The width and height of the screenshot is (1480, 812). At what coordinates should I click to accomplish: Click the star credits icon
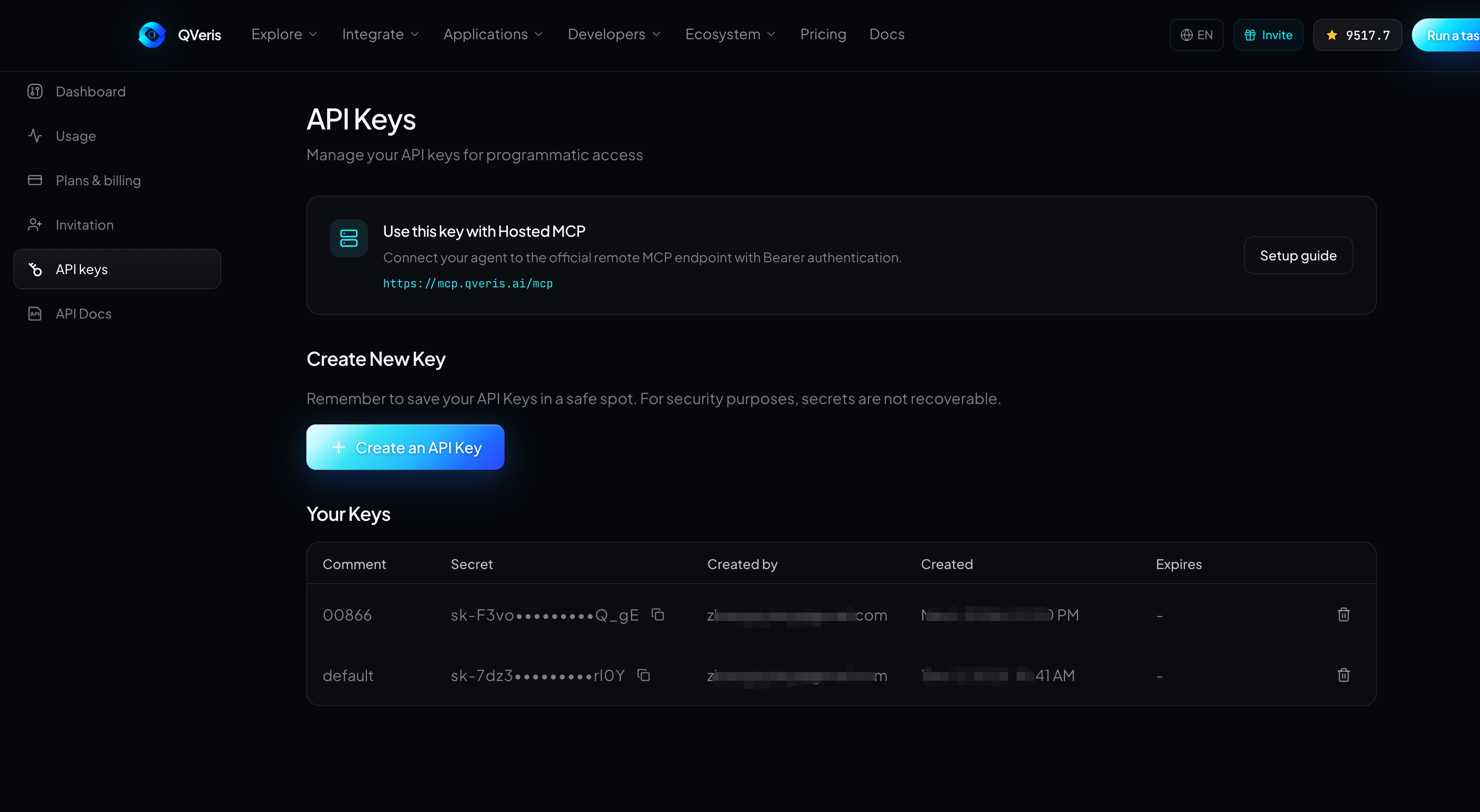[1332, 35]
